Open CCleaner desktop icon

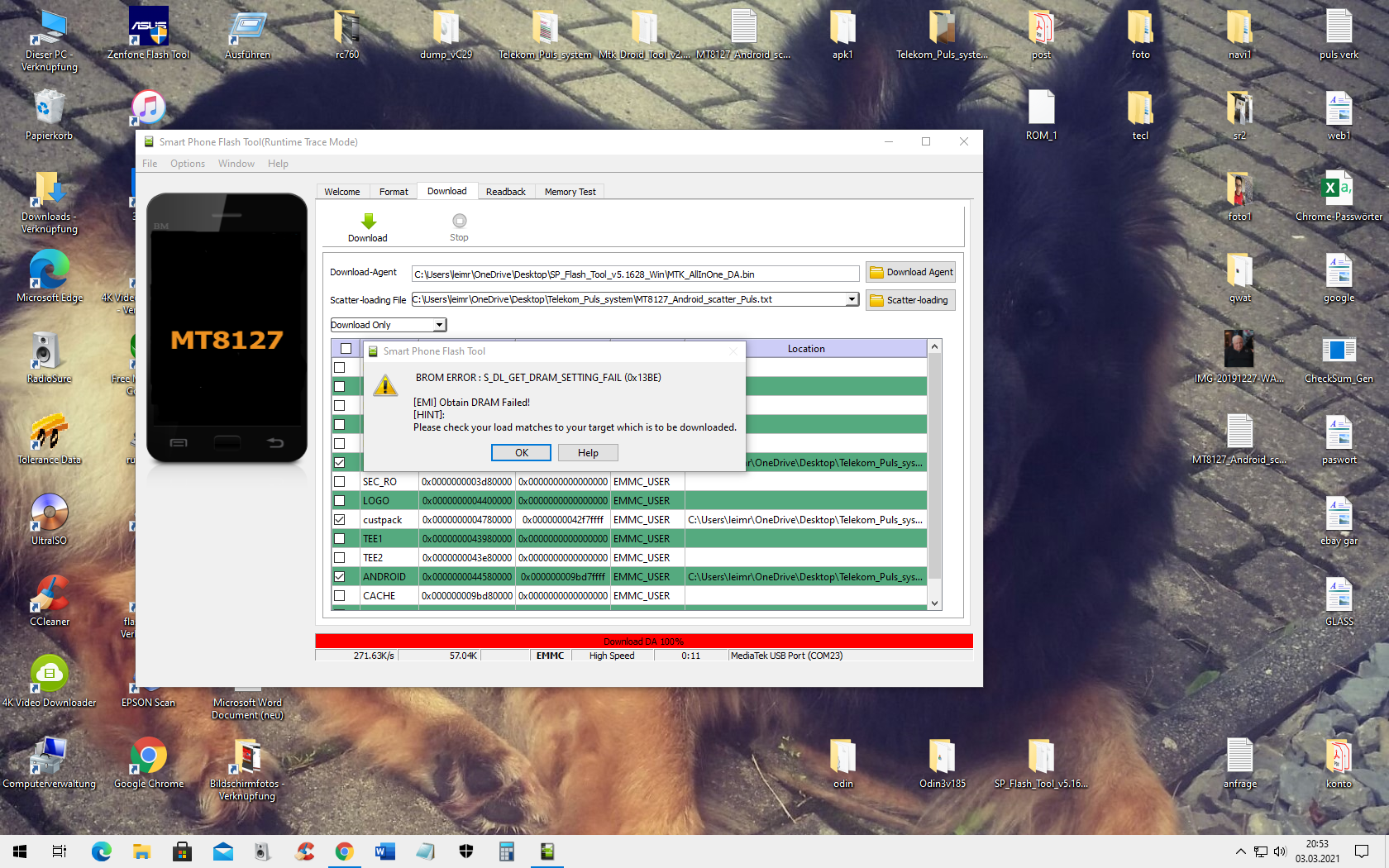(50, 601)
